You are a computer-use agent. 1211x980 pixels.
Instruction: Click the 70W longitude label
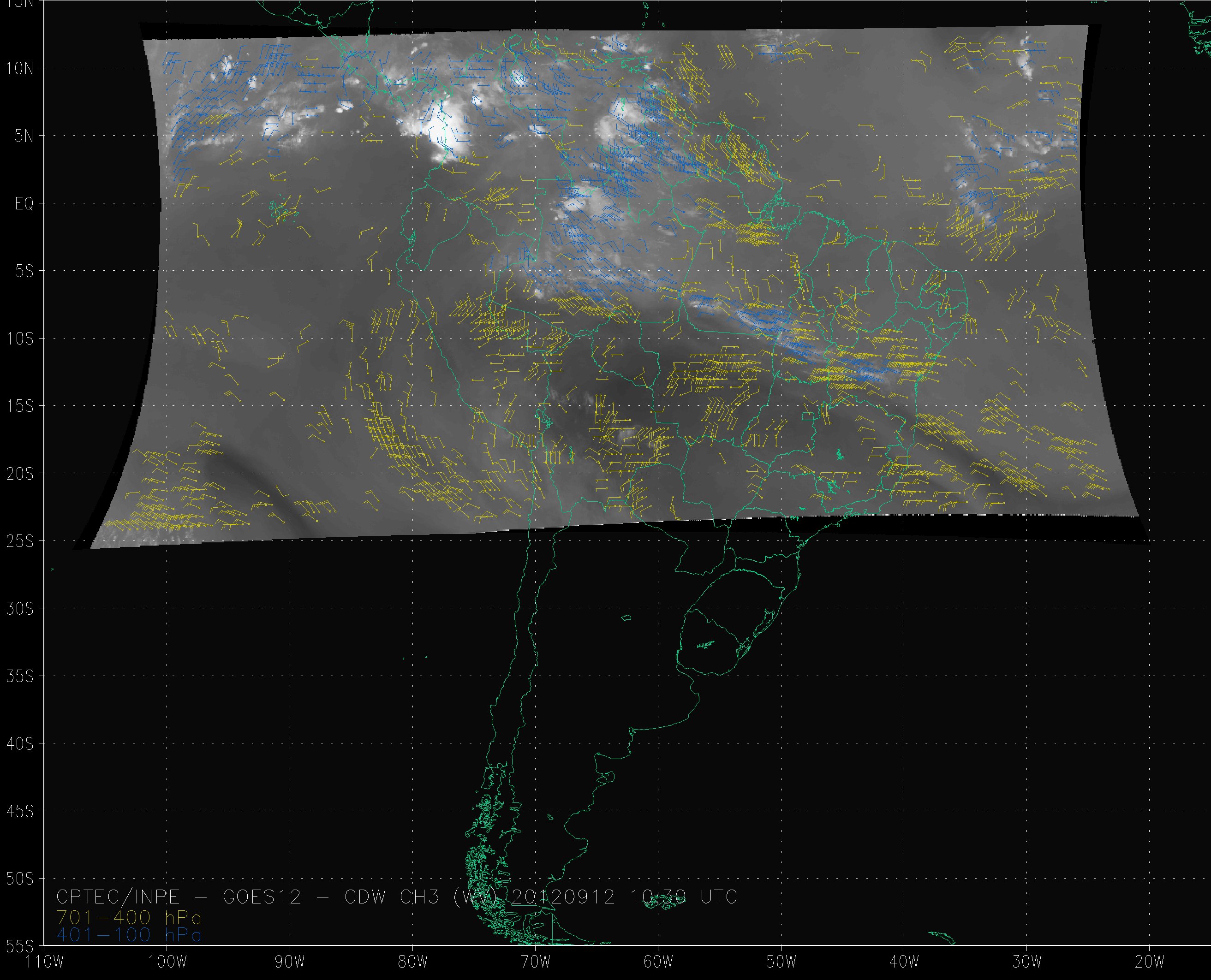click(x=536, y=962)
